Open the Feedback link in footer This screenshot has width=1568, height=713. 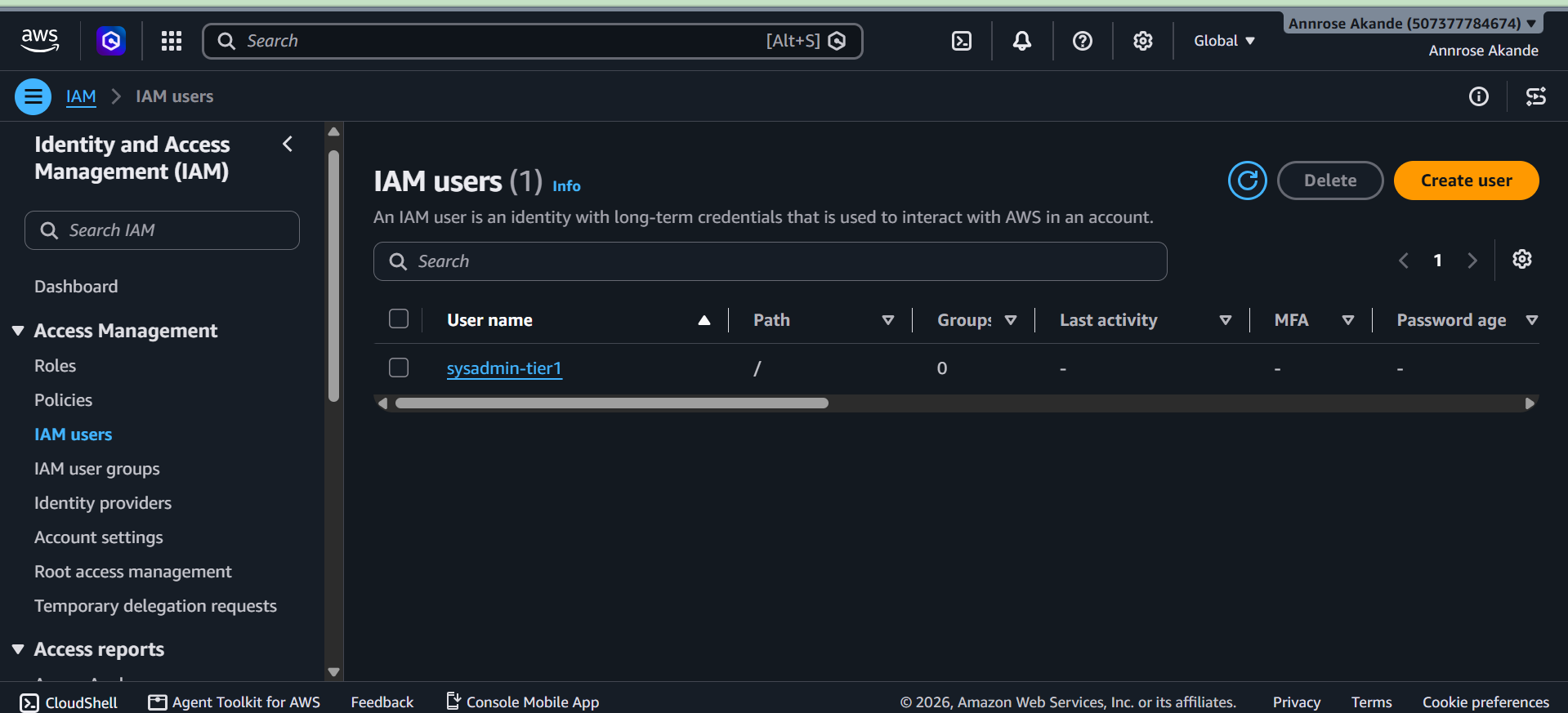point(382,702)
